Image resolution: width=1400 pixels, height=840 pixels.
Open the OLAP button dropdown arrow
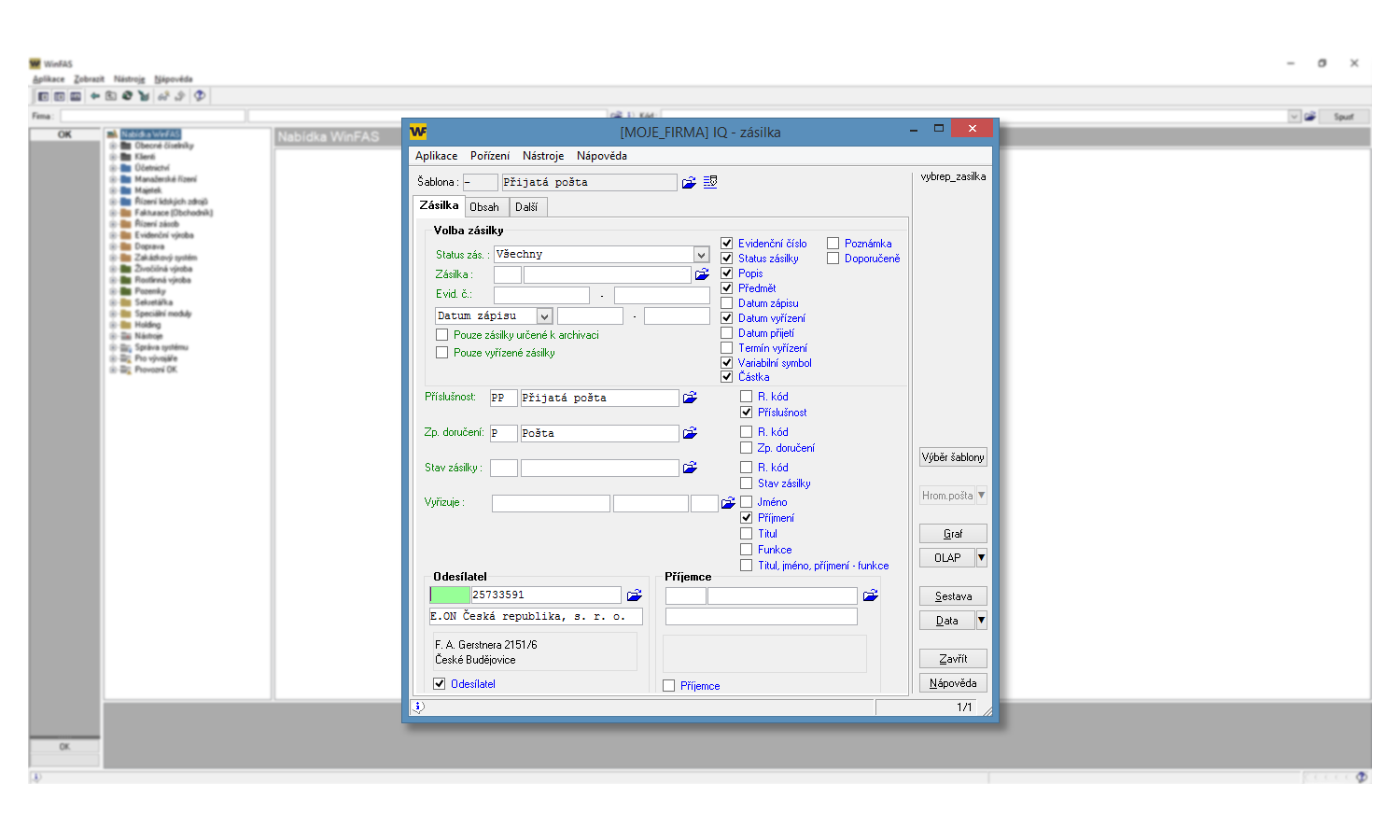[982, 558]
